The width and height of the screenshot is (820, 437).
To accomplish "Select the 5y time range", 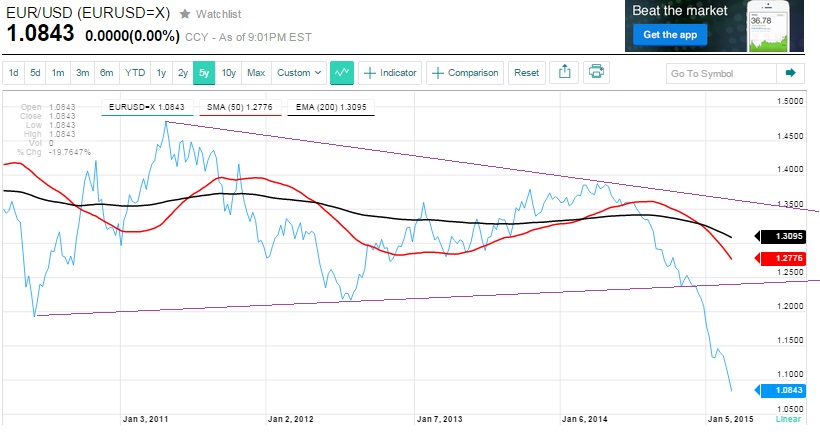I will 204,73.
